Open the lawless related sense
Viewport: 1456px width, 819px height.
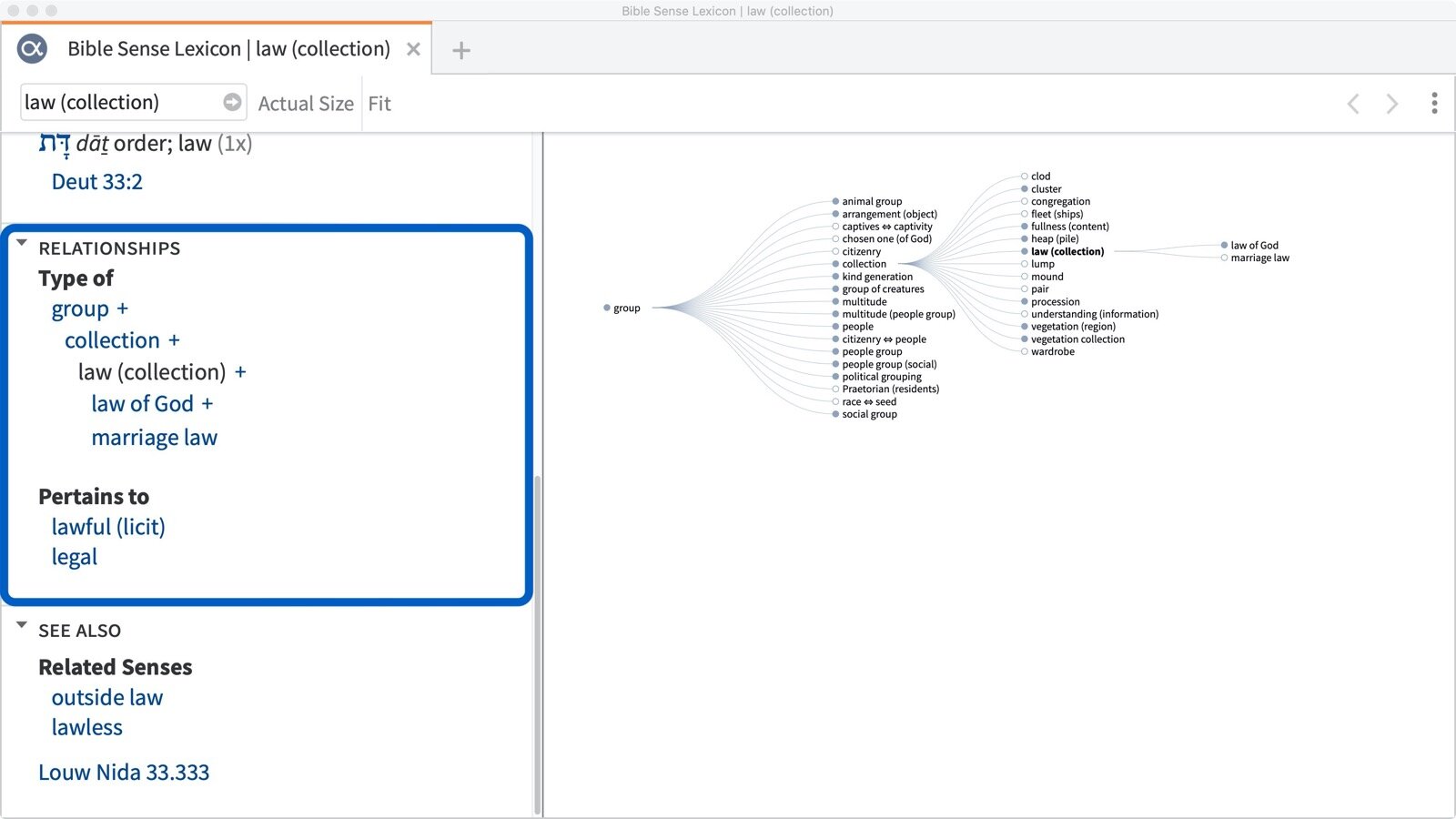pos(86,727)
